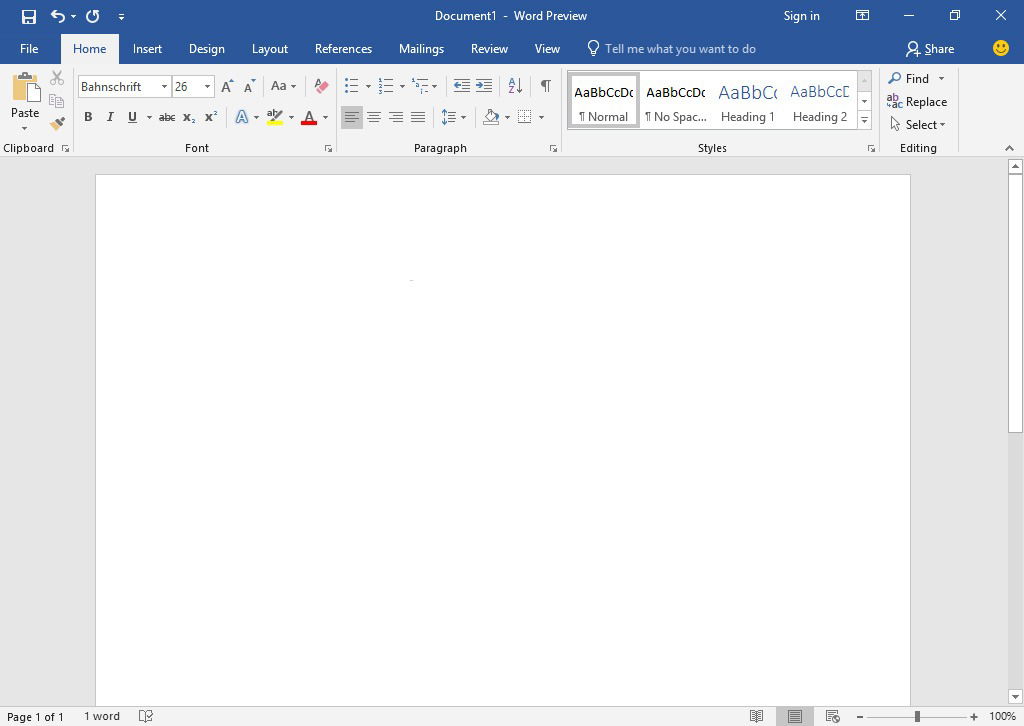
Task: Apply the Heading 2 style
Action: (x=820, y=101)
